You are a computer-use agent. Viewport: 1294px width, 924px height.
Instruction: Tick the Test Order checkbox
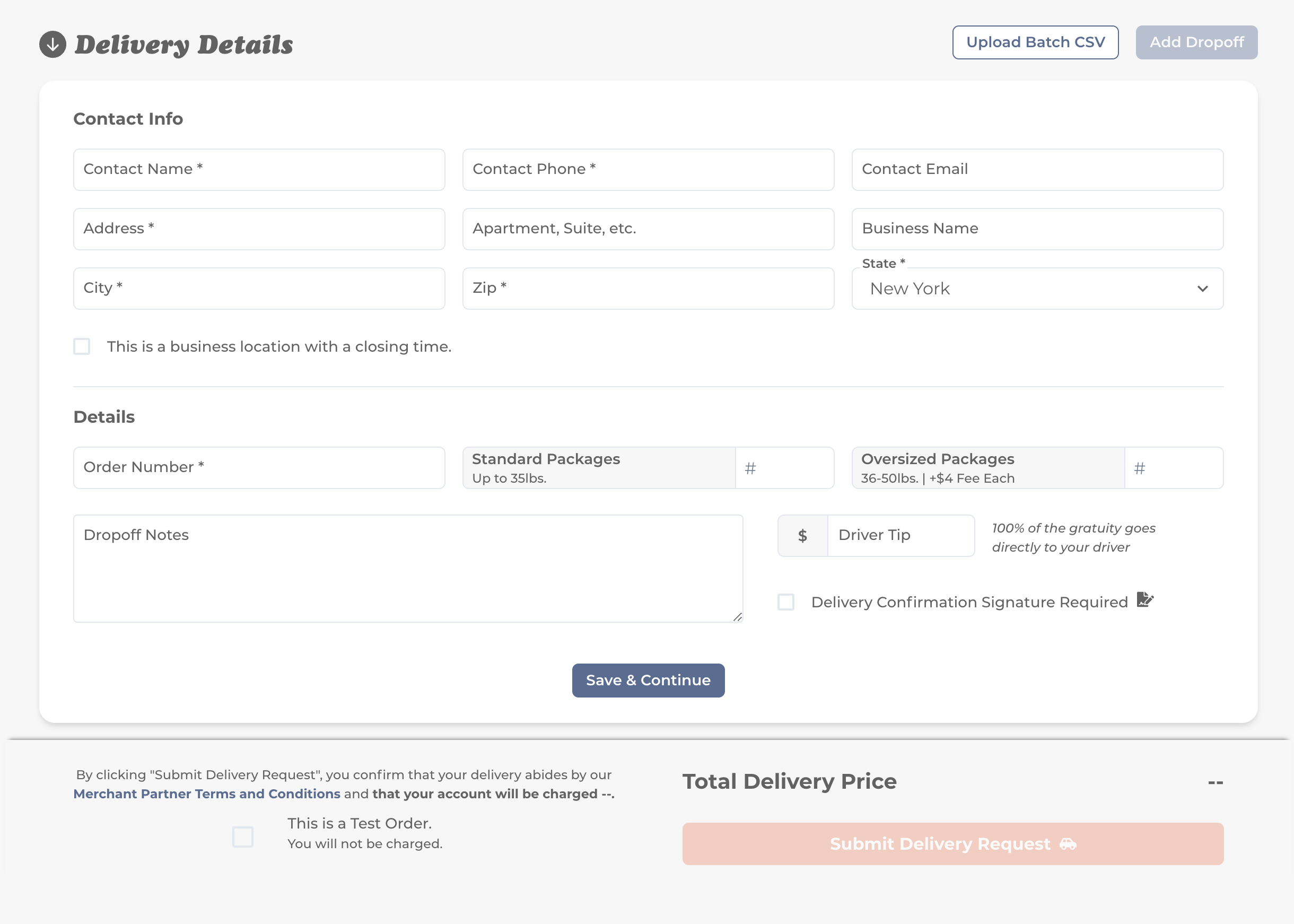click(x=243, y=837)
